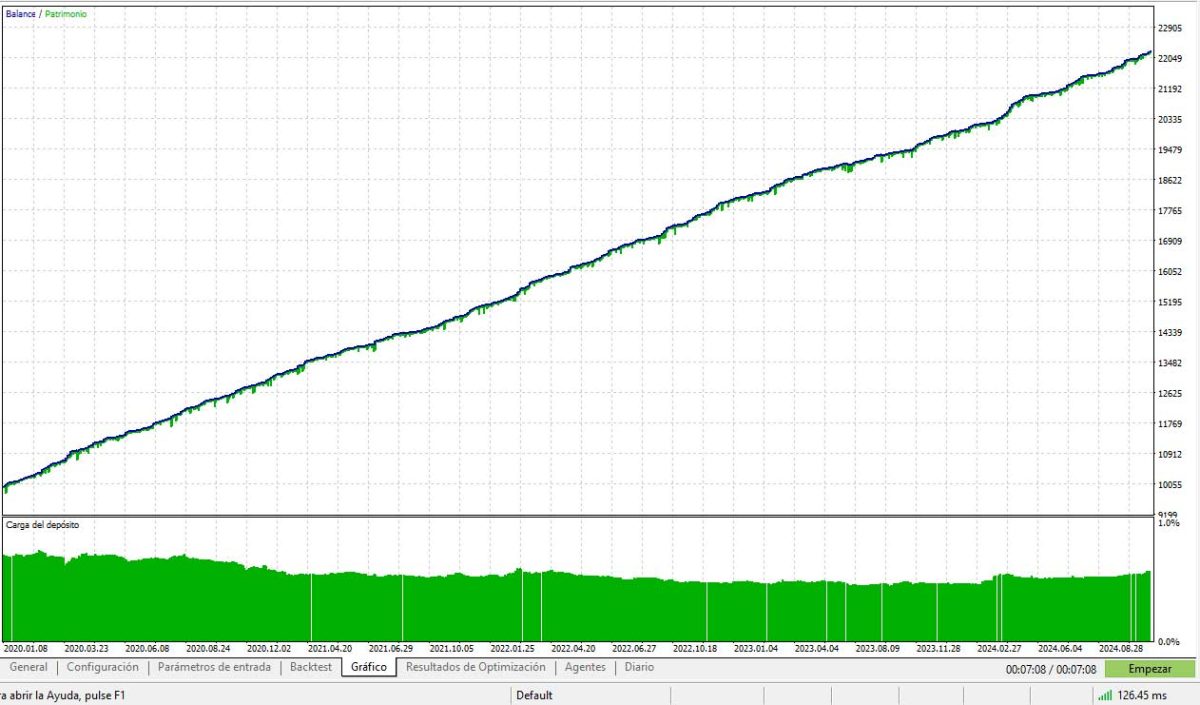Click the connection signal bars icon
The height and width of the screenshot is (705, 1200).
[x=1104, y=695]
